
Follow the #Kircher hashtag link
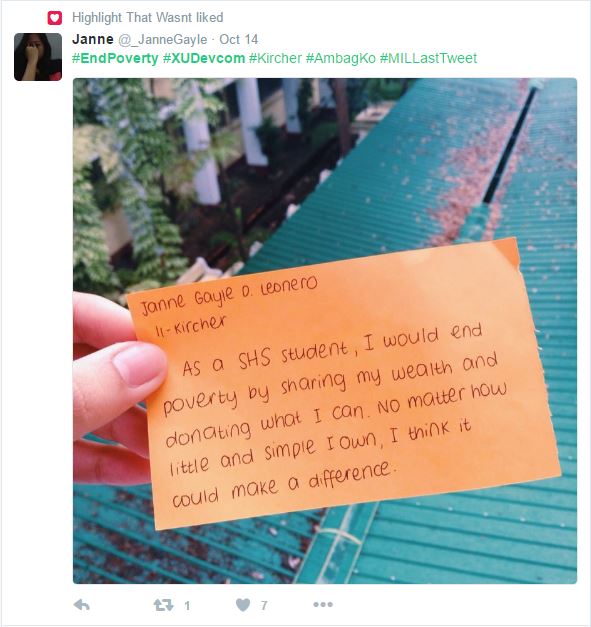[275, 58]
